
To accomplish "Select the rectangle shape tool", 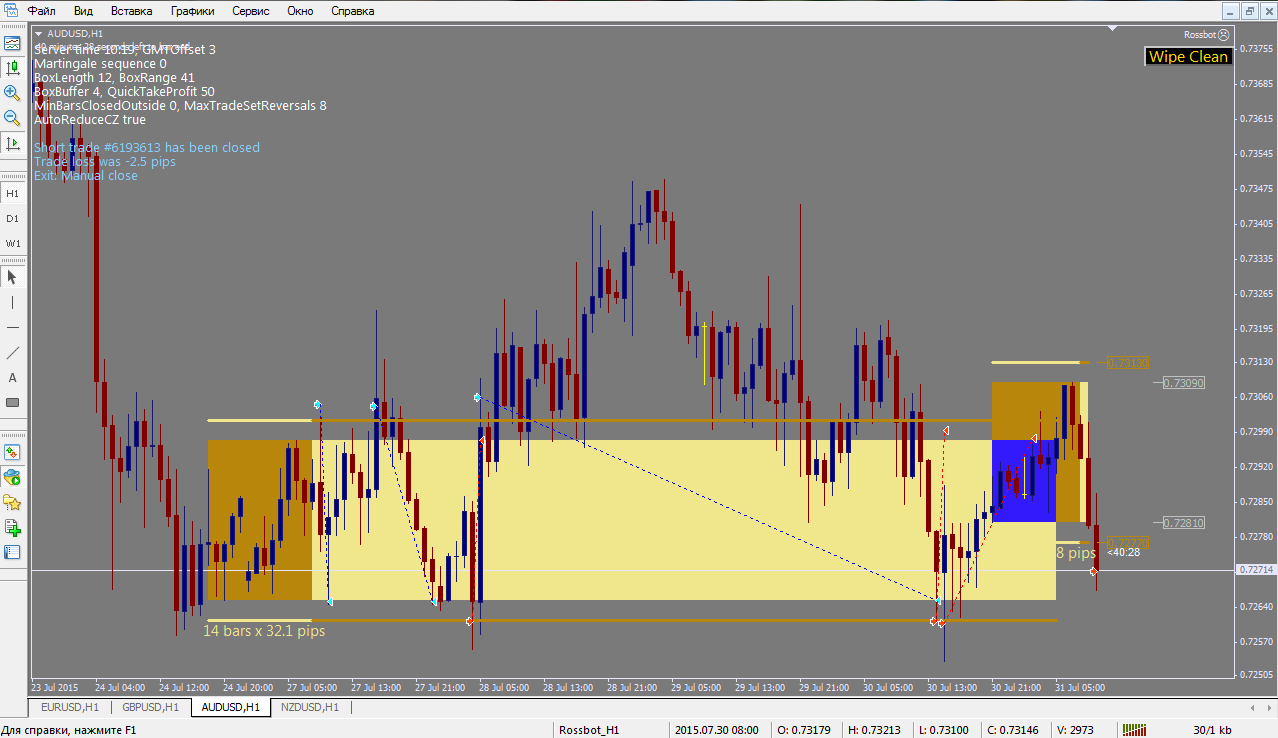I will point(12,402).
